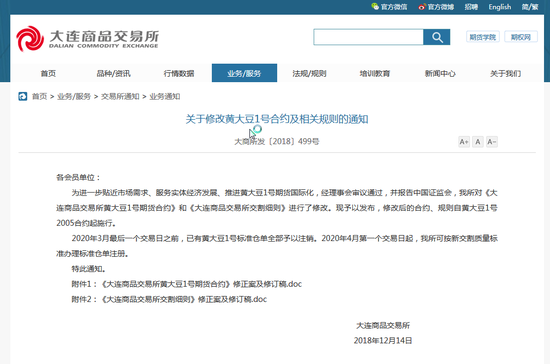Open the 期货学院 button
550x364 pixels.
pyautogui.click(x=483, y=37)
